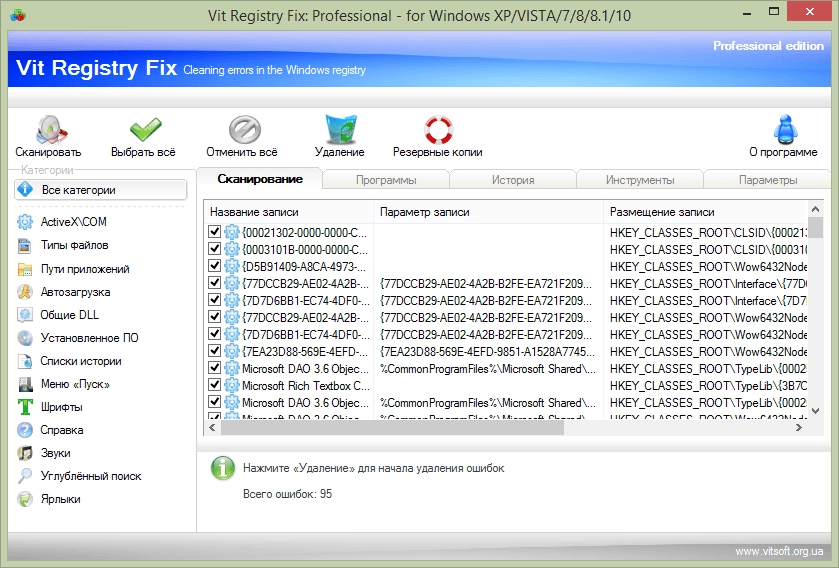
Task: Select the Все категории button
Action: pos(101,190)
